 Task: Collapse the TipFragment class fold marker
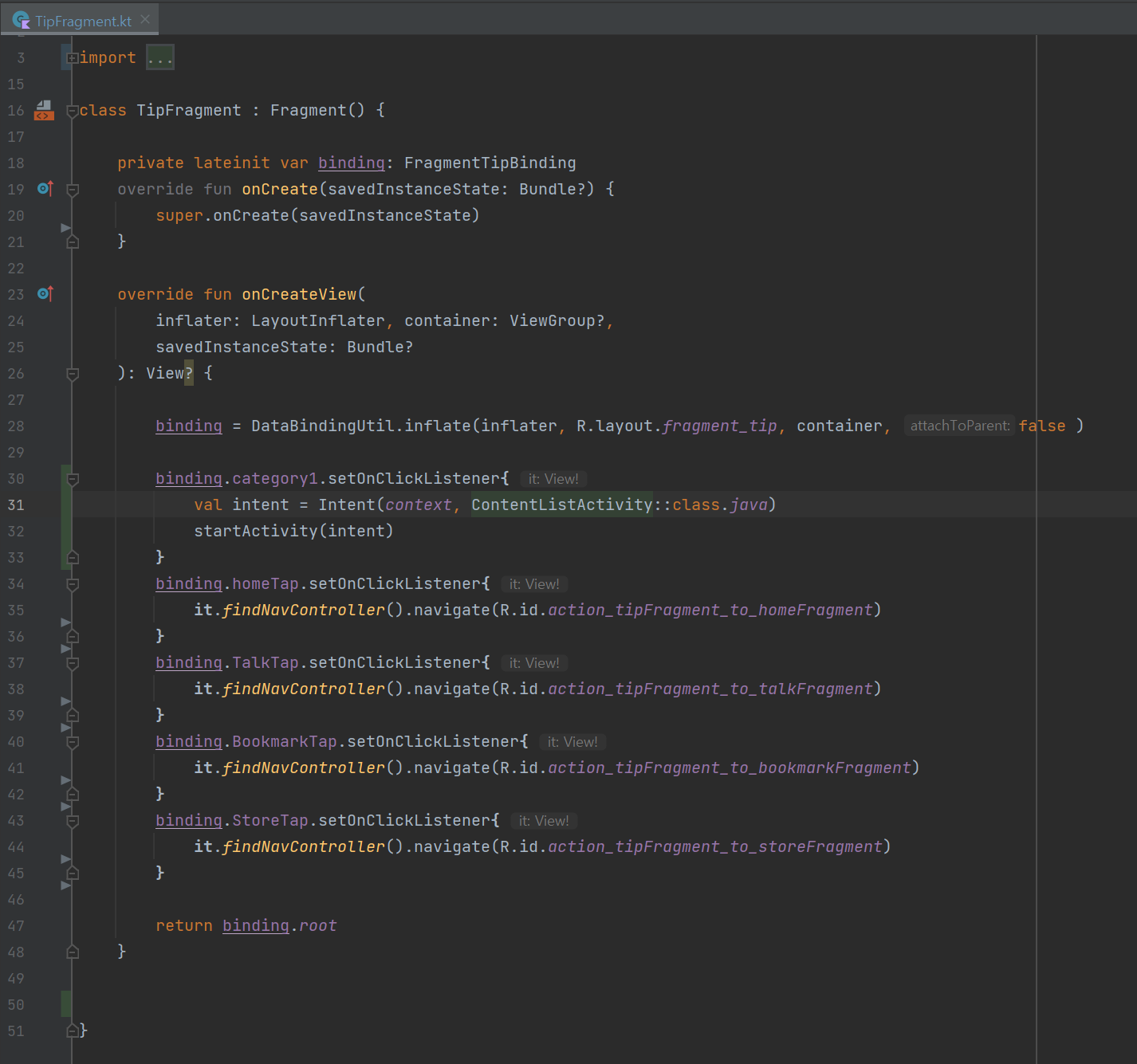(x=73, y=111)
